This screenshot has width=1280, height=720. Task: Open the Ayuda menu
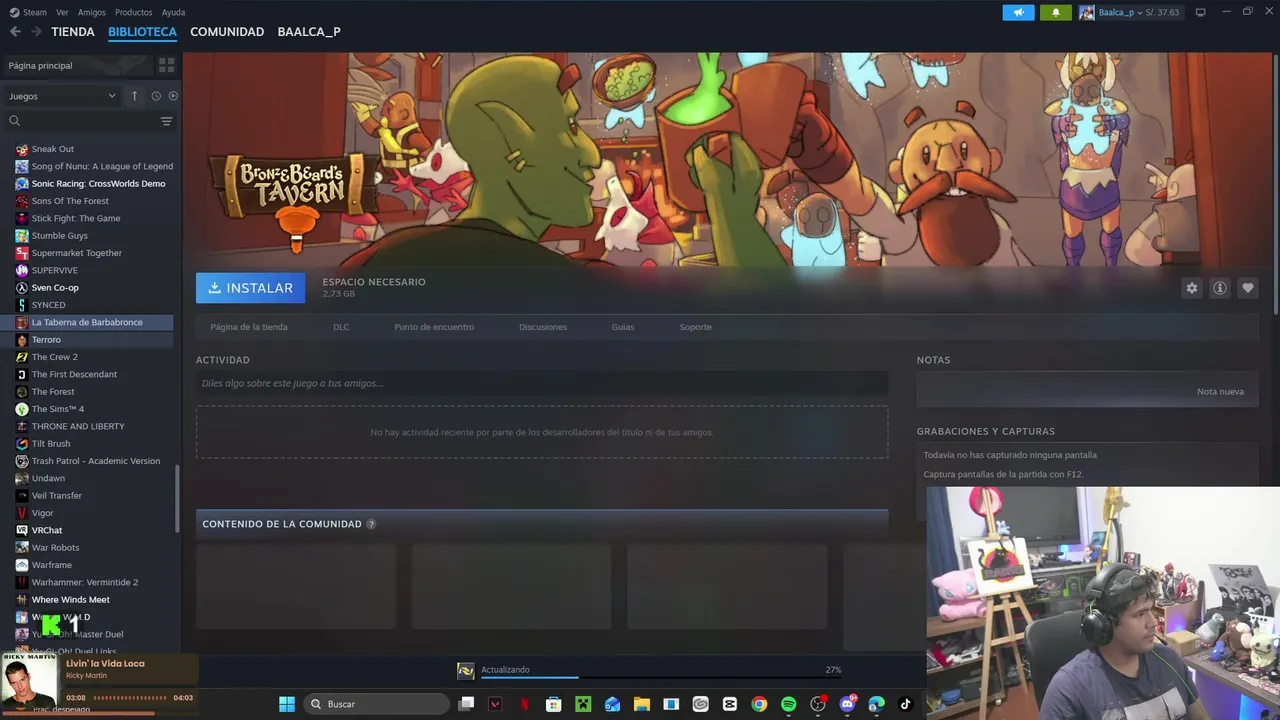[x=174, y=12]
